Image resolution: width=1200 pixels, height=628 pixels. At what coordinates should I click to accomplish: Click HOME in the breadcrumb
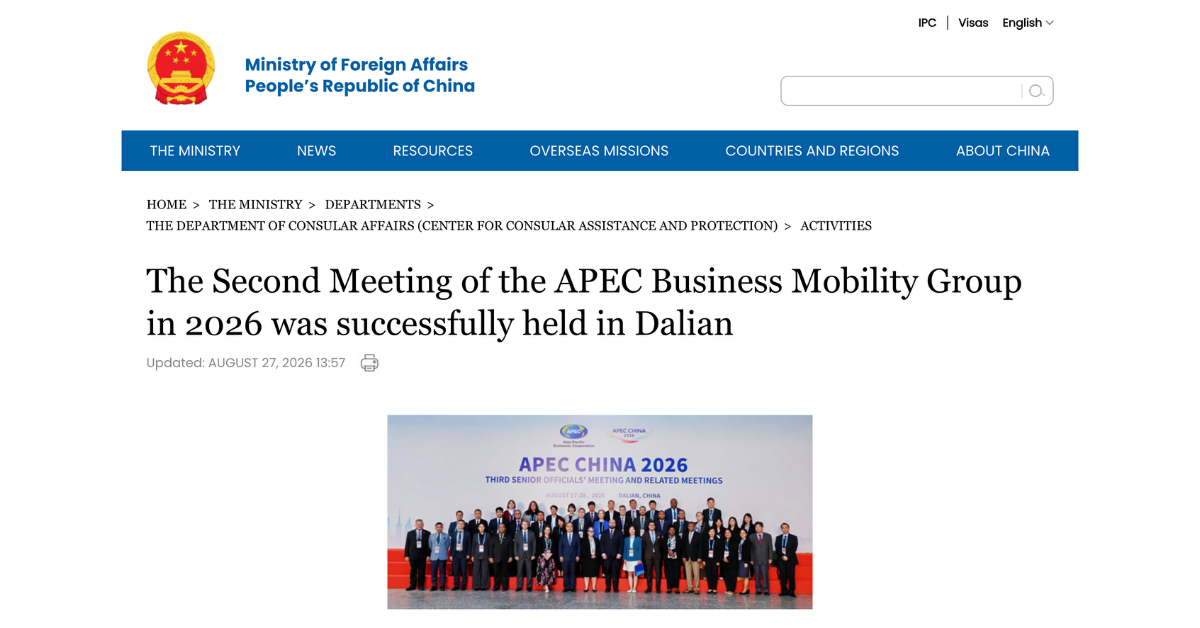point(166,204)
